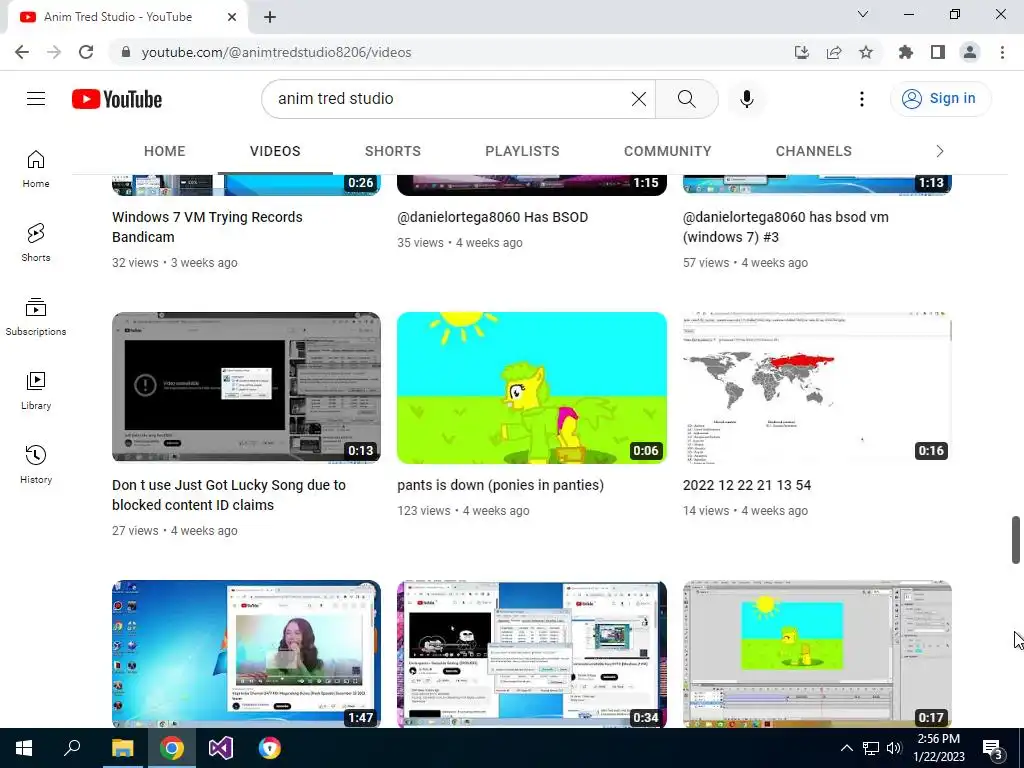Go to Home in the sidebar

[36, 168]
